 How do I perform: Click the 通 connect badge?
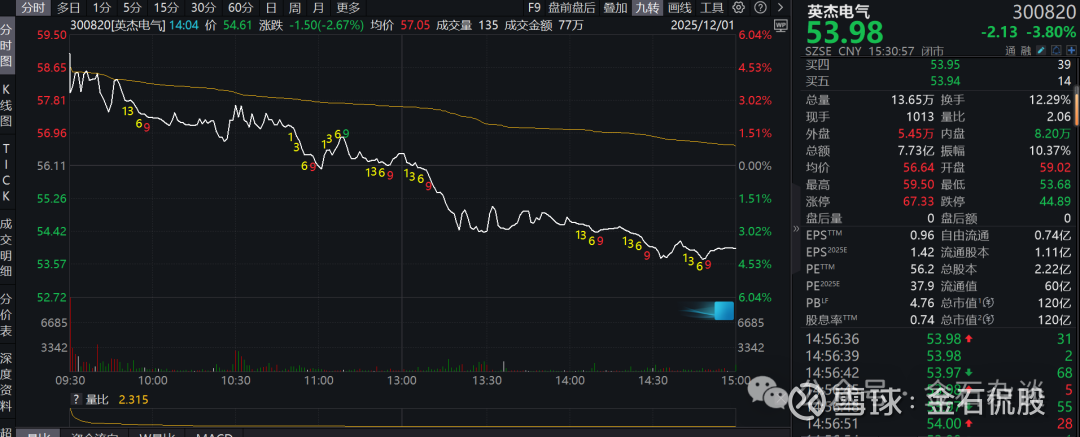pos(1010,50)
